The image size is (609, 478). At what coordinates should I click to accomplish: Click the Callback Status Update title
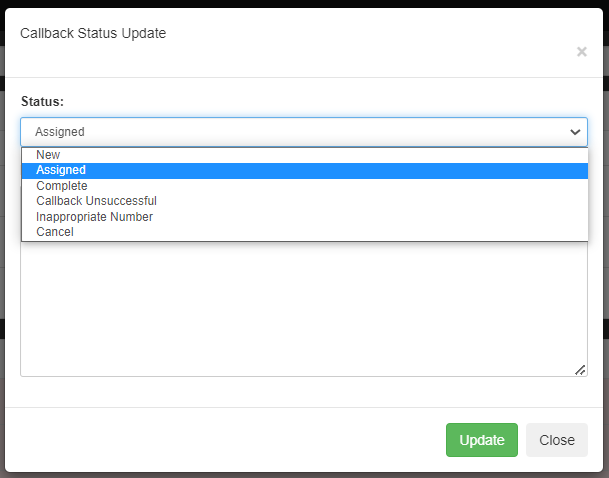(93, 33)
